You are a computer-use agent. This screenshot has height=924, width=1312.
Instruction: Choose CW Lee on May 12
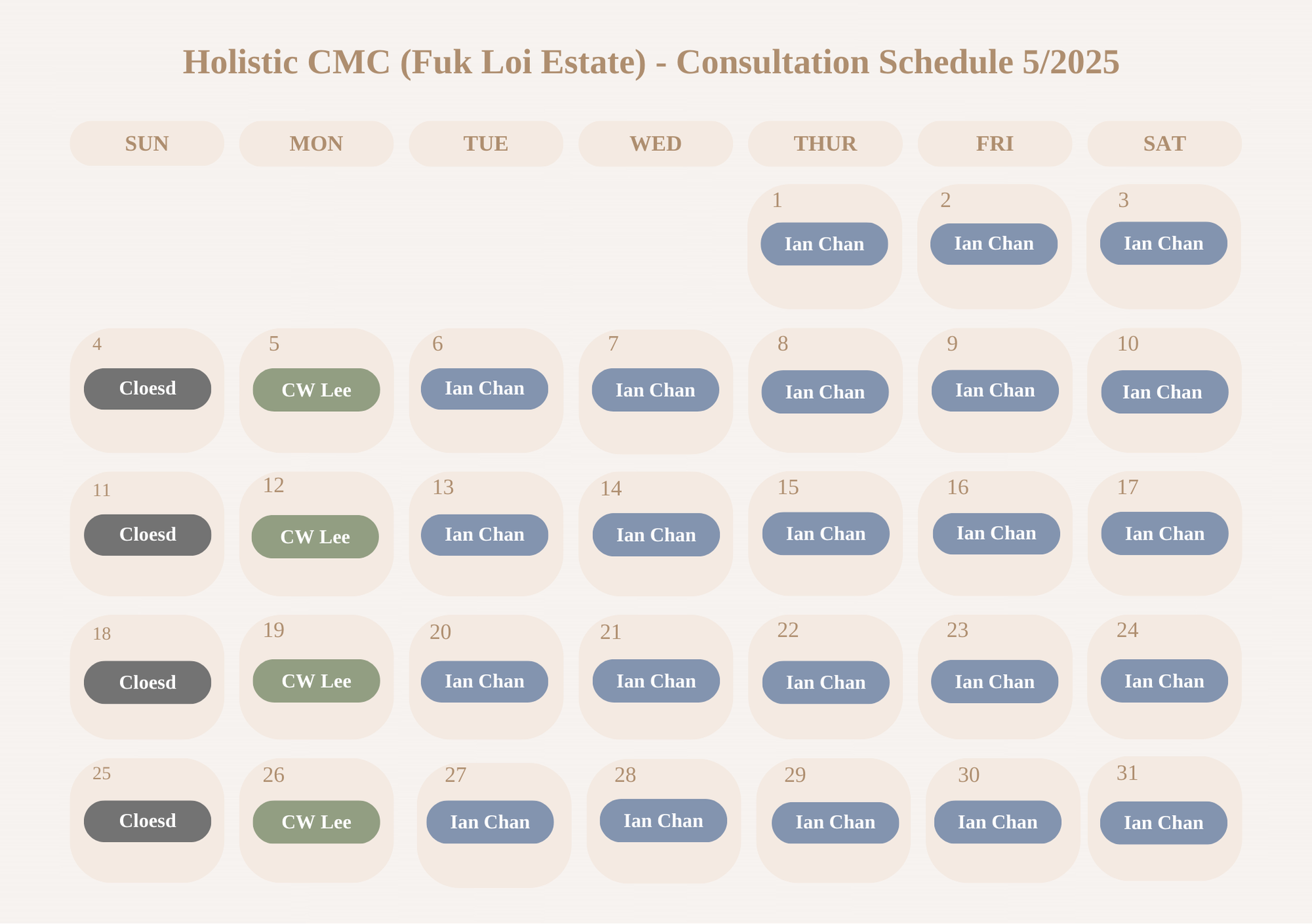coord(316,537)
